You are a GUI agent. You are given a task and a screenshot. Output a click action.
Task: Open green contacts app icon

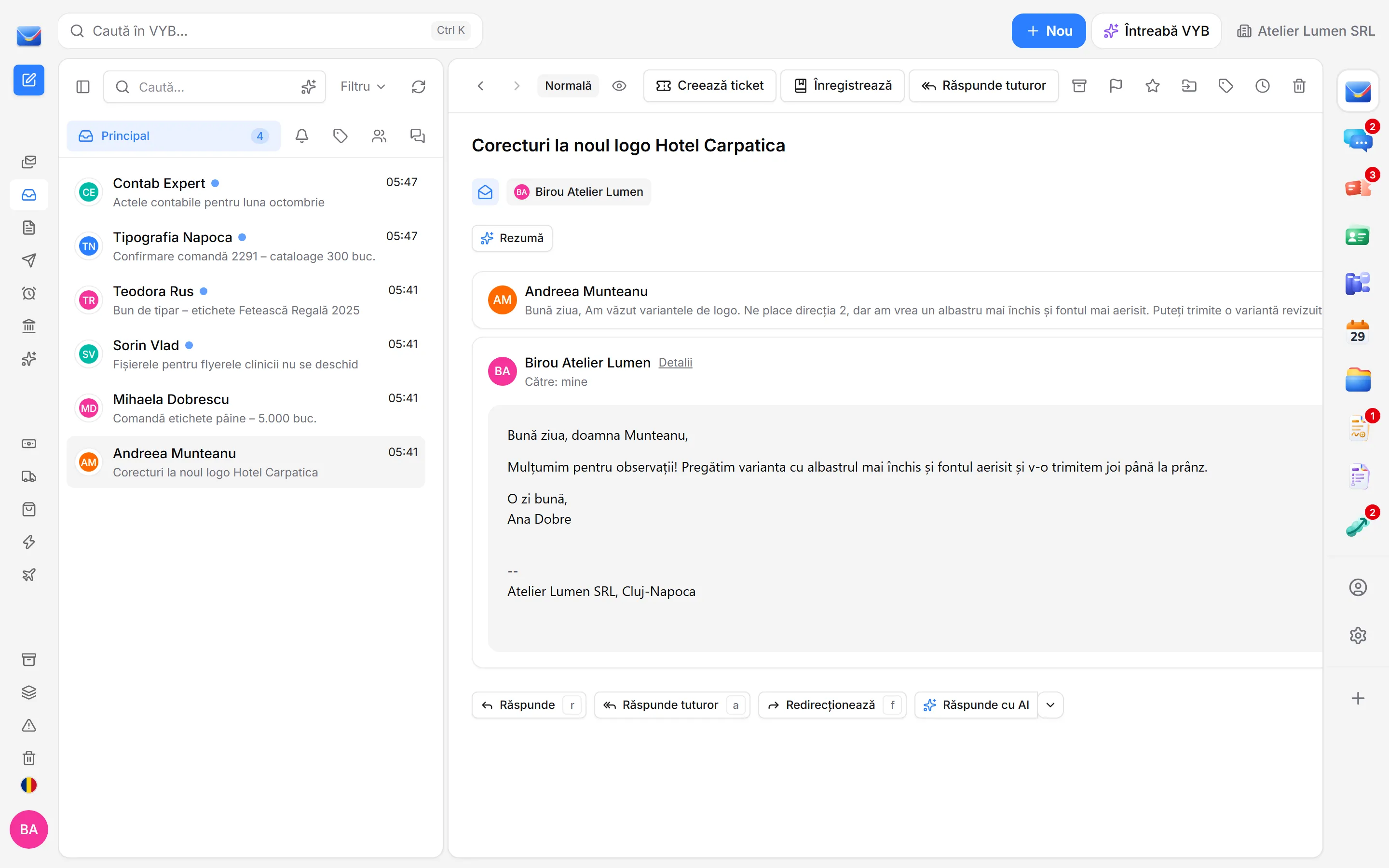1358,235
